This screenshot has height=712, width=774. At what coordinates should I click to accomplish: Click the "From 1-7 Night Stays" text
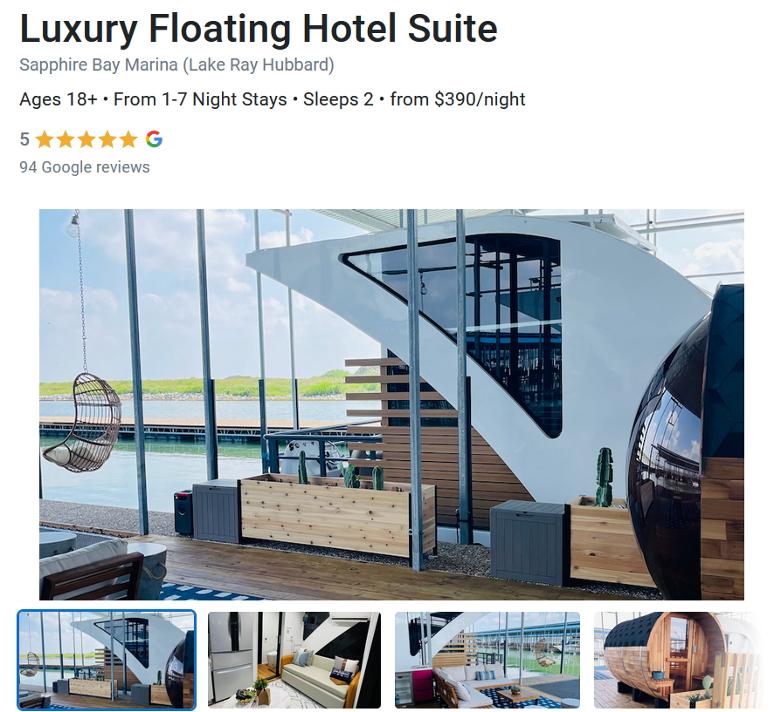(x=200, y=99)
